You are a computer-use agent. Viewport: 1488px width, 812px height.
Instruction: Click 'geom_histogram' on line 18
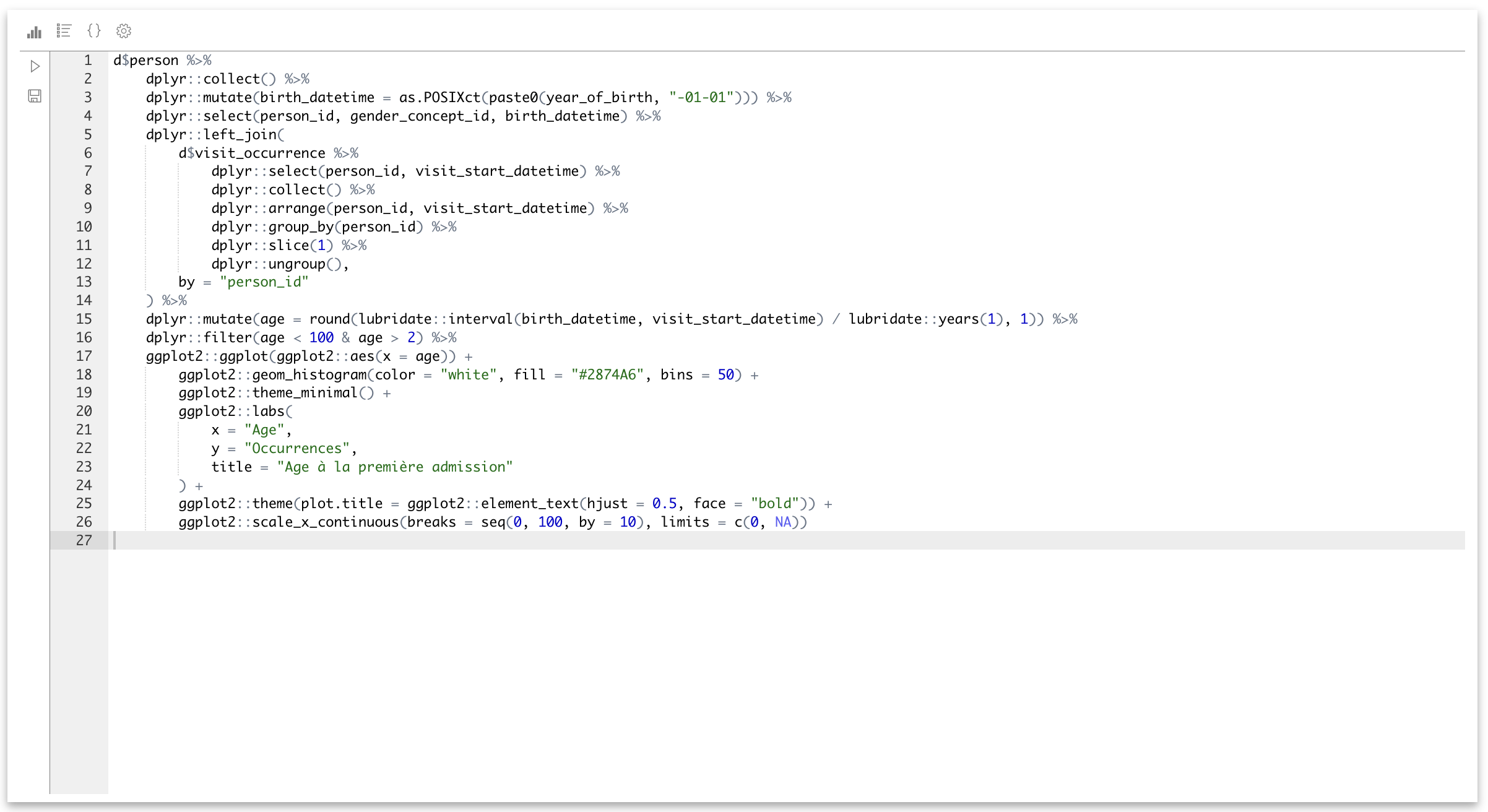coord(309,375)
